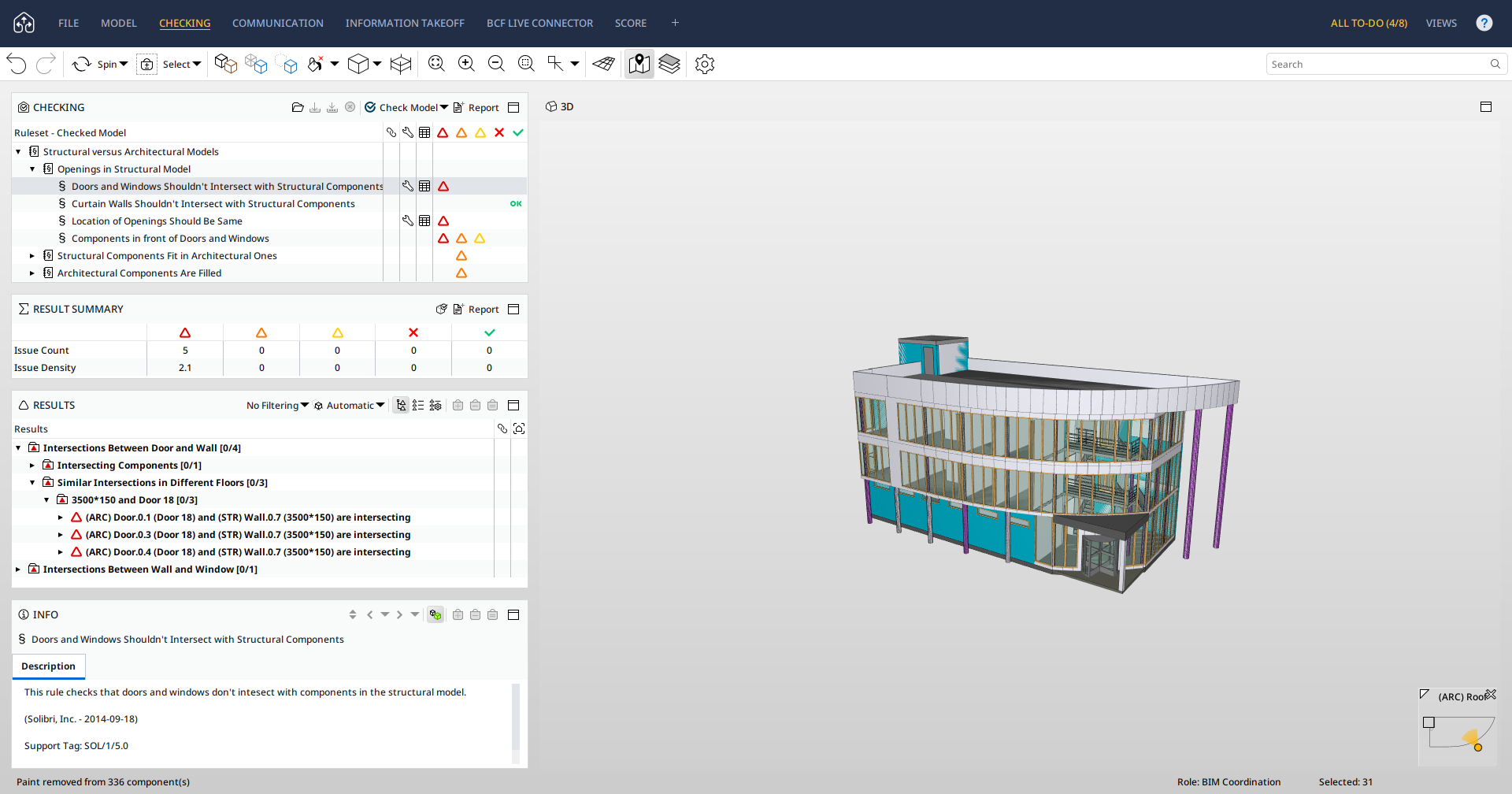This screenshot has height=794, width=1512.
Task: Click the checked-results table icon for Location rule
Action: 425,221
